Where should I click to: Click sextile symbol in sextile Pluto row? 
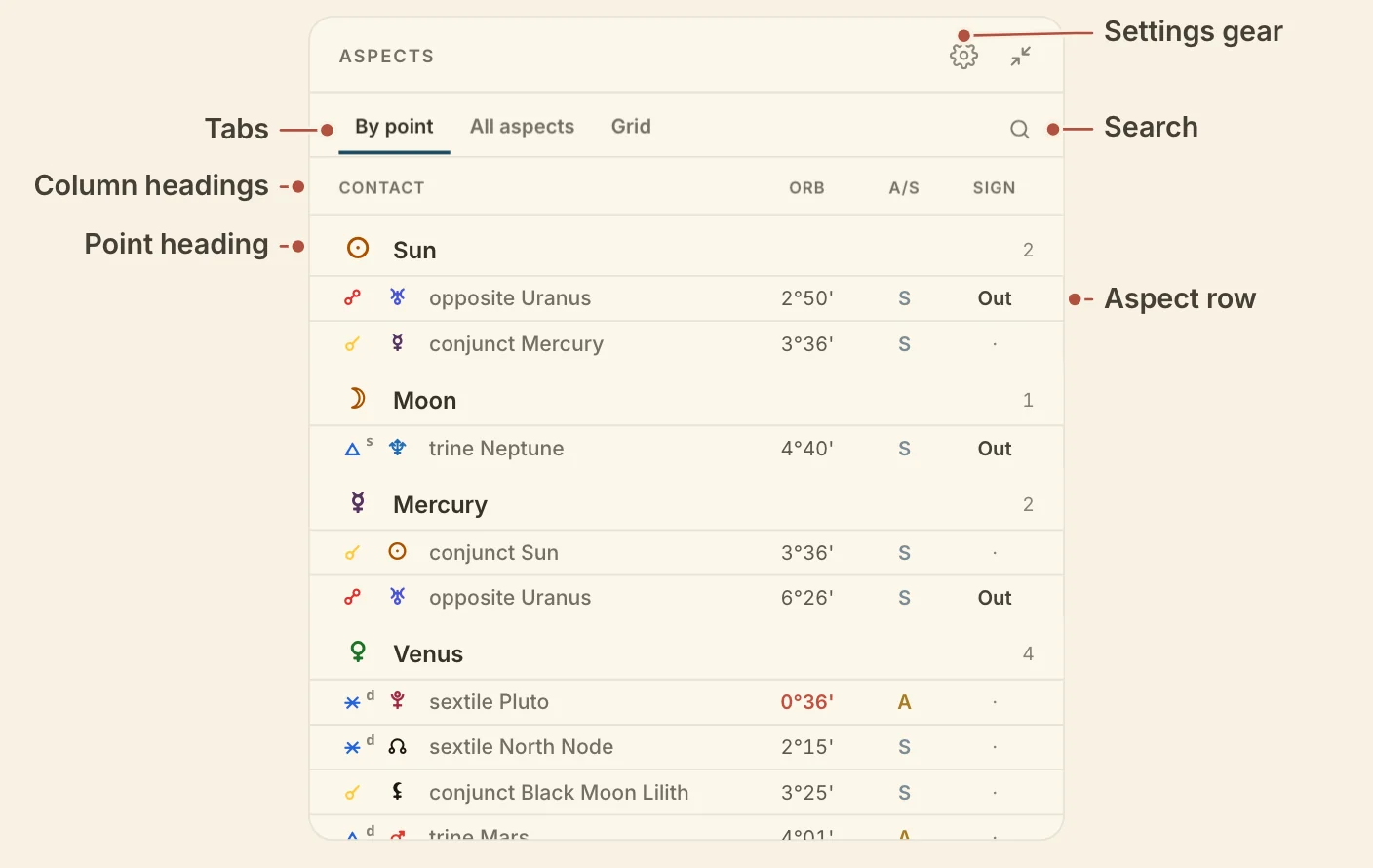pos(353,702)
